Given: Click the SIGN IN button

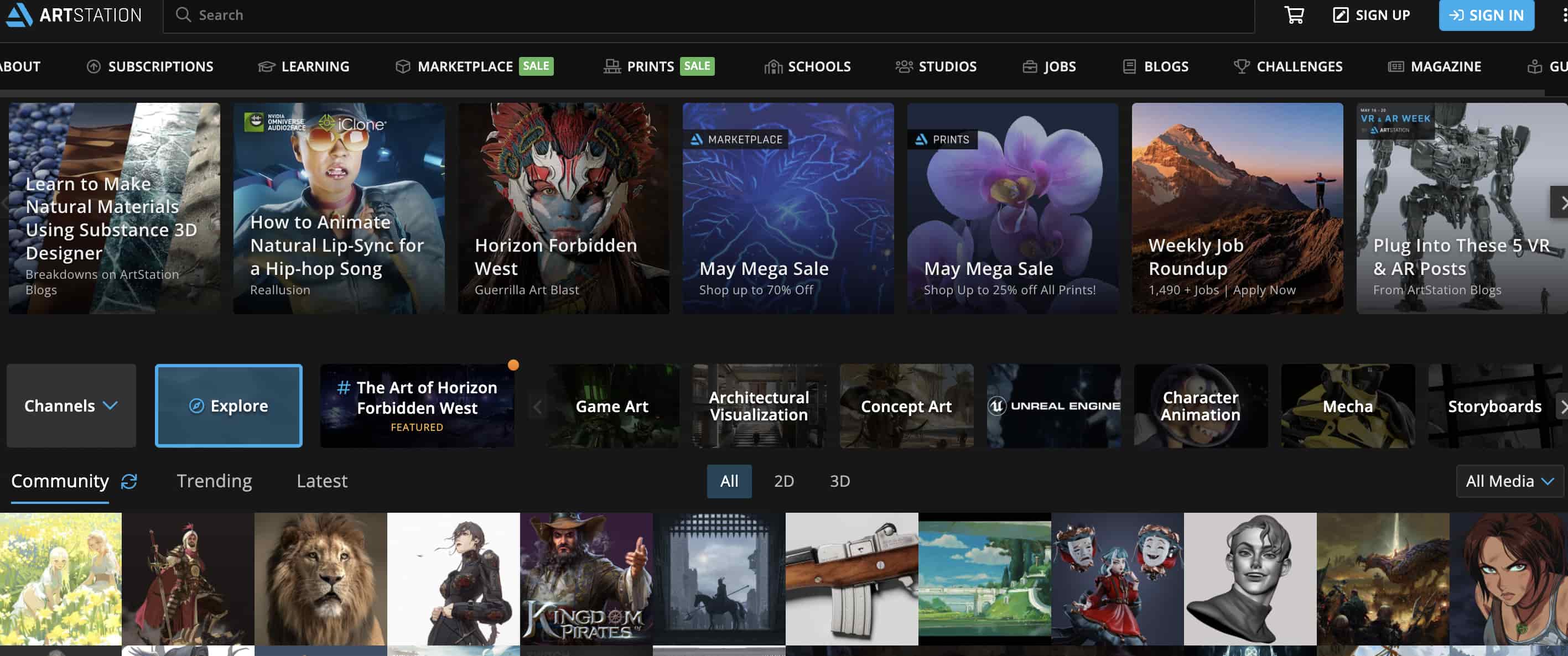Looking at the screenshot, I should (1486, 14).
